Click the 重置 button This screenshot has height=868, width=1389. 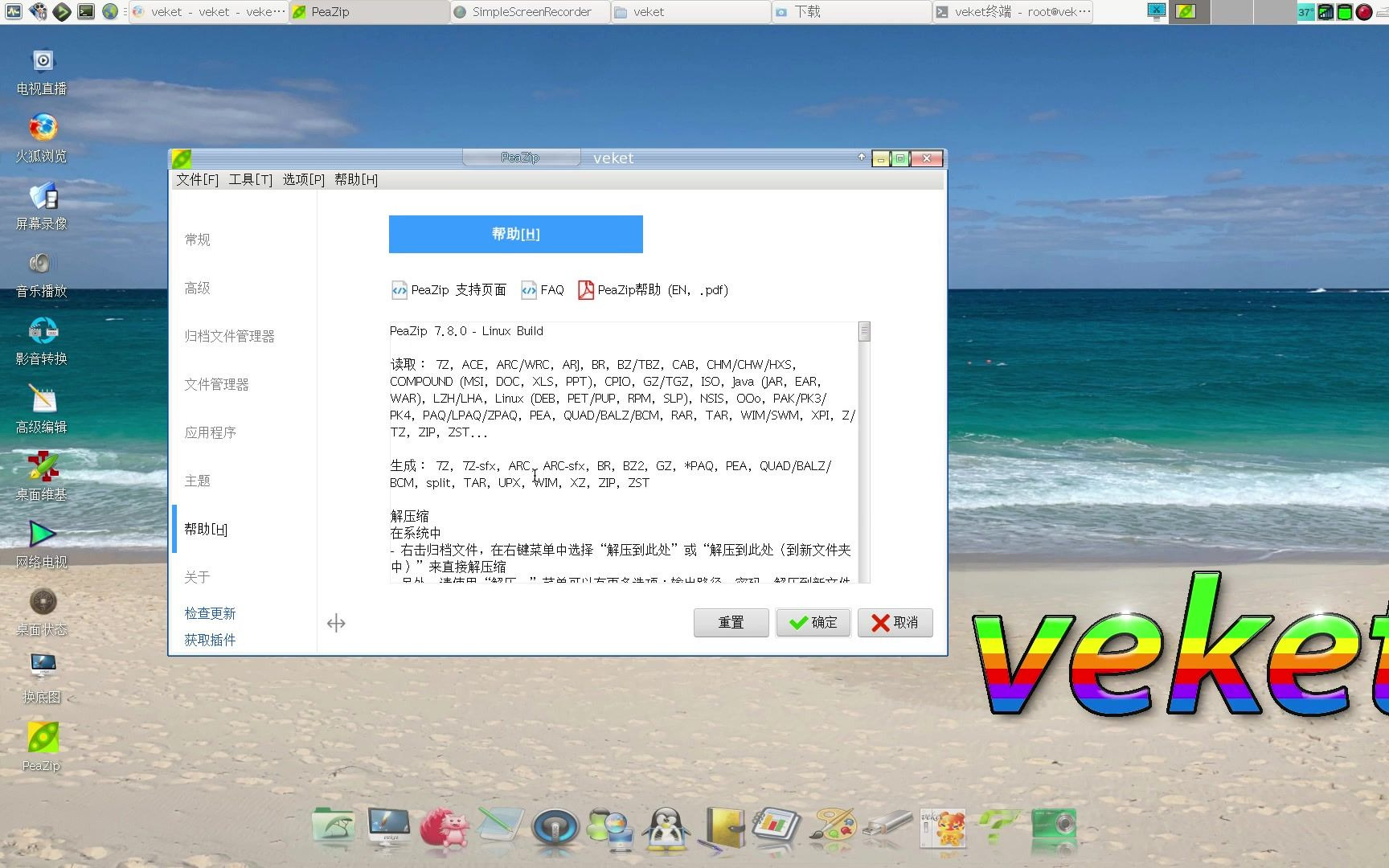pos(731,622)
